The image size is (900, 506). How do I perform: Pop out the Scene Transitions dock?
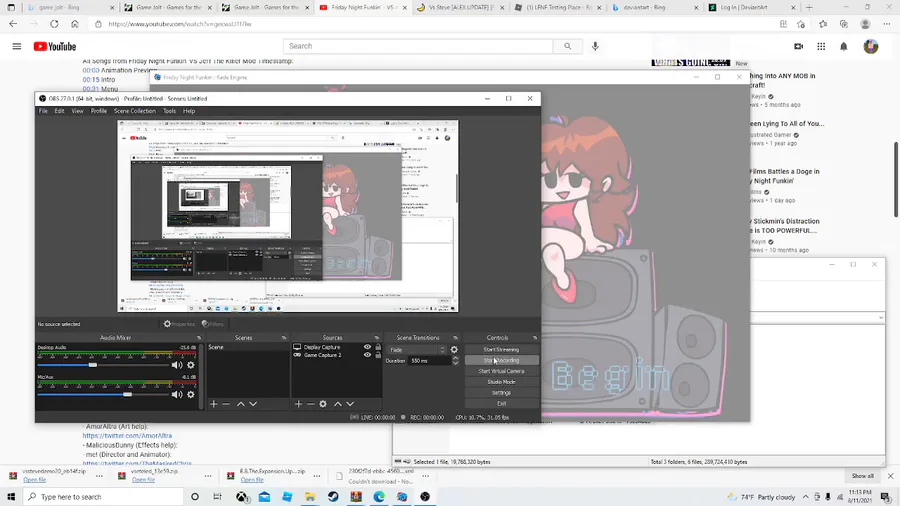pyautogui.click(x=455, y=338)
